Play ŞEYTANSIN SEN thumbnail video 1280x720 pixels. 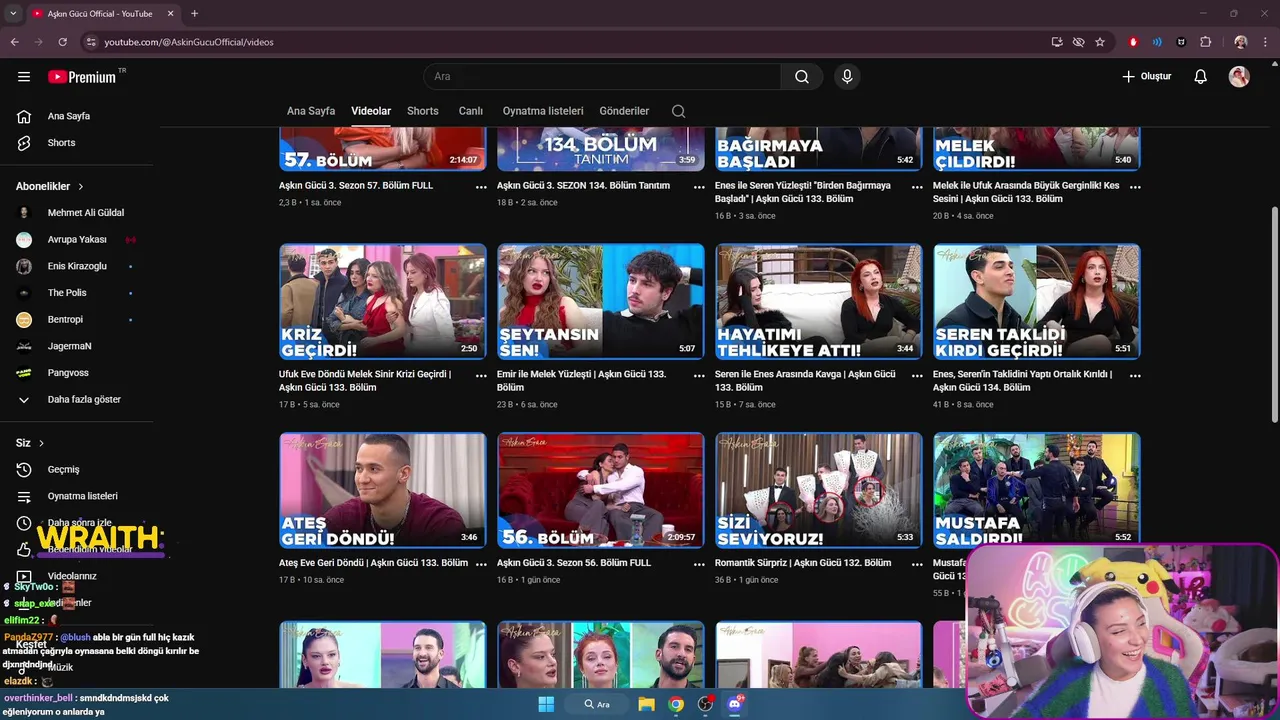(601, 302)
